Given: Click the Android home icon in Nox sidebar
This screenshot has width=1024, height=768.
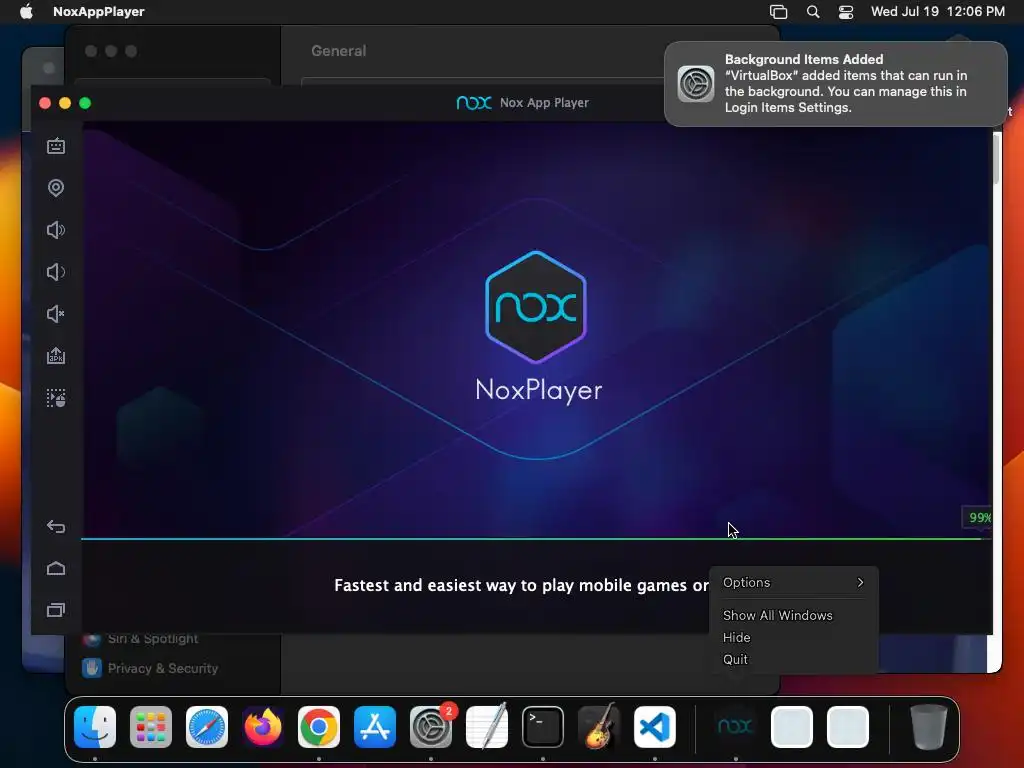Looking at the screenshot, I should click(56, 568).
